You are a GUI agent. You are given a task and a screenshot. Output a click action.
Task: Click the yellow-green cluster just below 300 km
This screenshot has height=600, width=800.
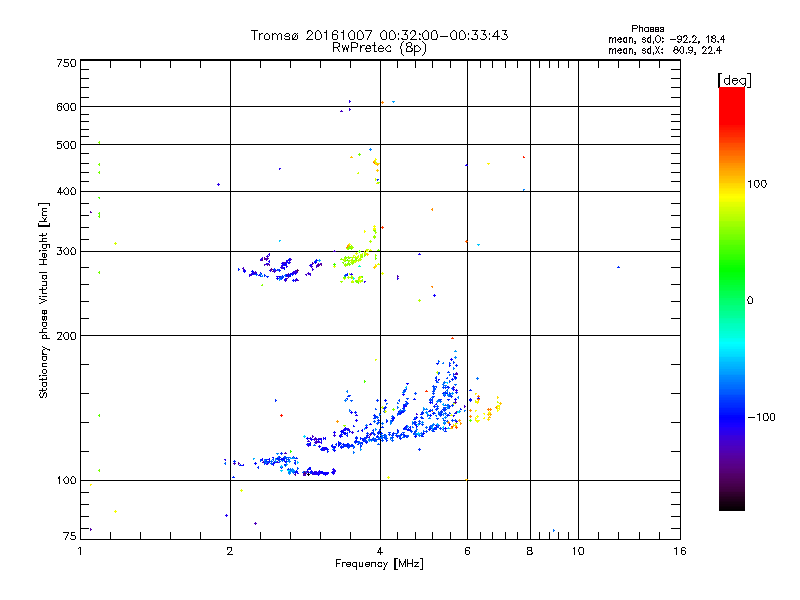355,258
